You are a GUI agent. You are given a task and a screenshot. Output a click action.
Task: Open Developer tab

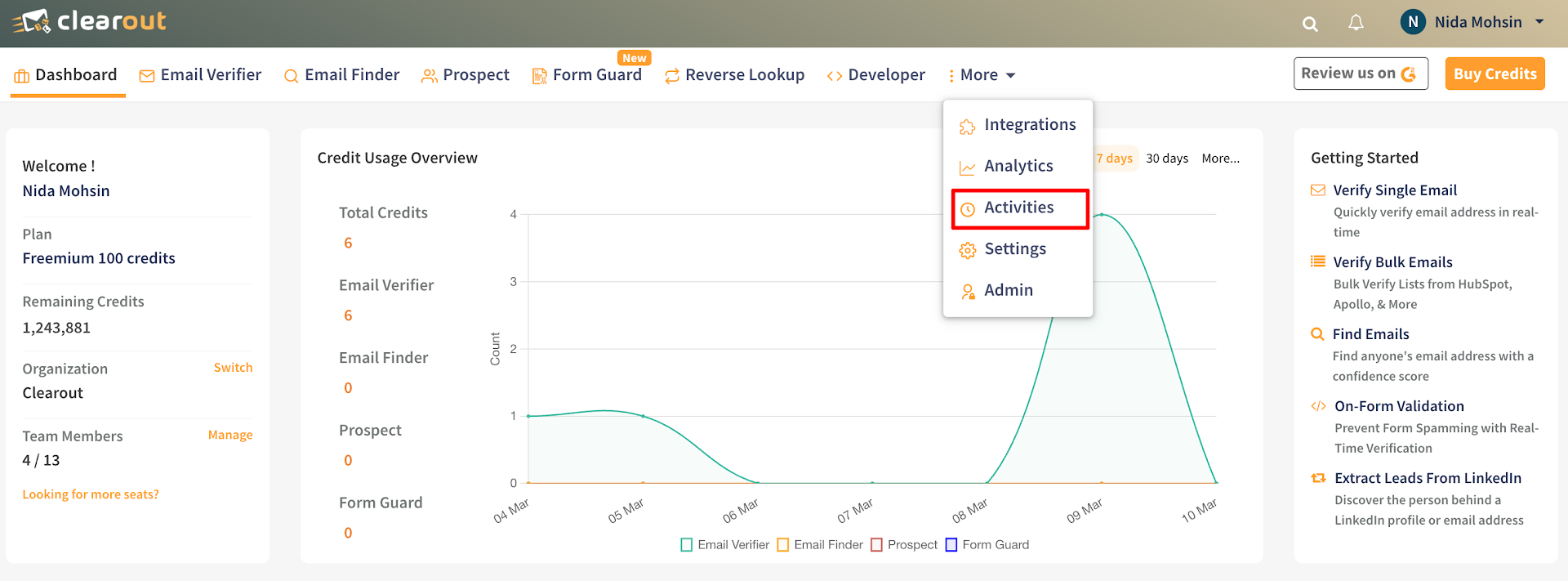(875, 75)
